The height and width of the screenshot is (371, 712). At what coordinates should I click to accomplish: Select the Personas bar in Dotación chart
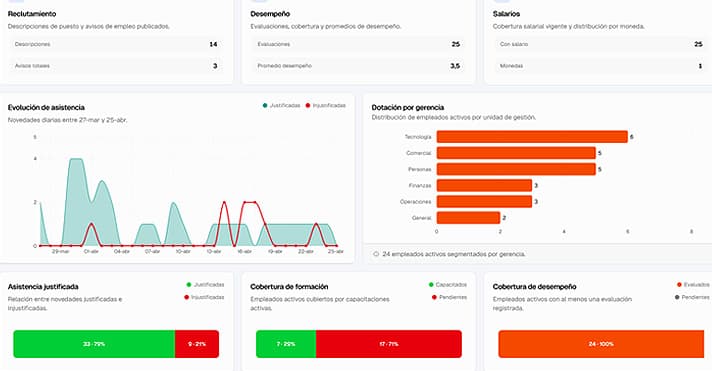click(x=516, y=169)
